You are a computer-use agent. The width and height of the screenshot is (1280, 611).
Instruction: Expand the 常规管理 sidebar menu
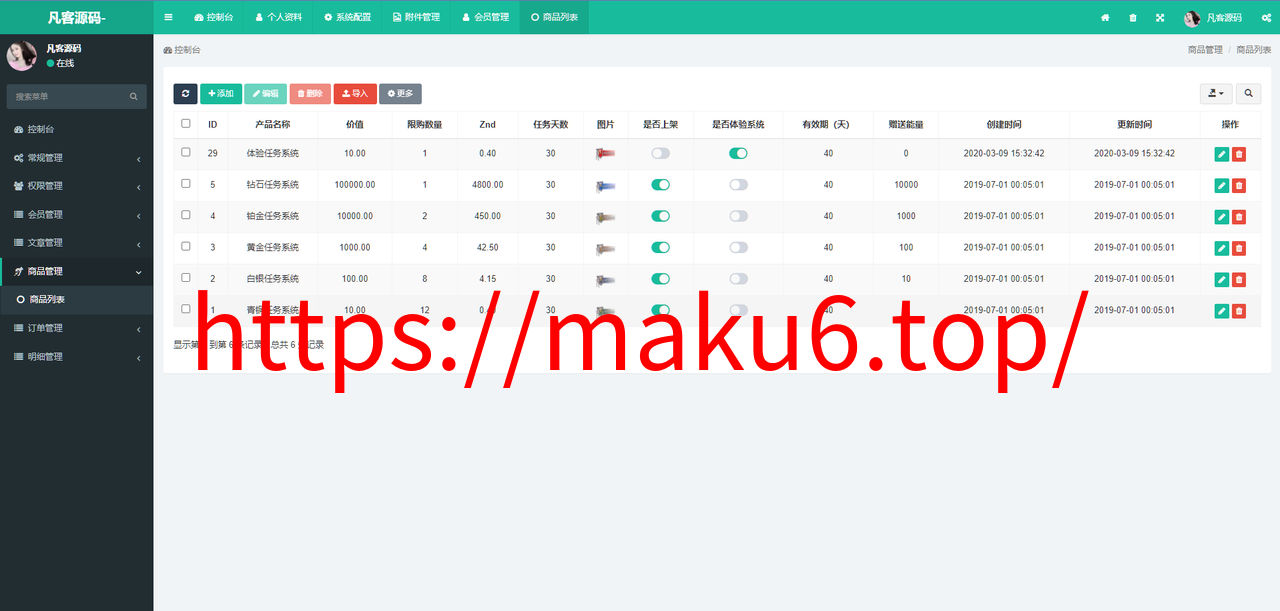tap(76, 158)
